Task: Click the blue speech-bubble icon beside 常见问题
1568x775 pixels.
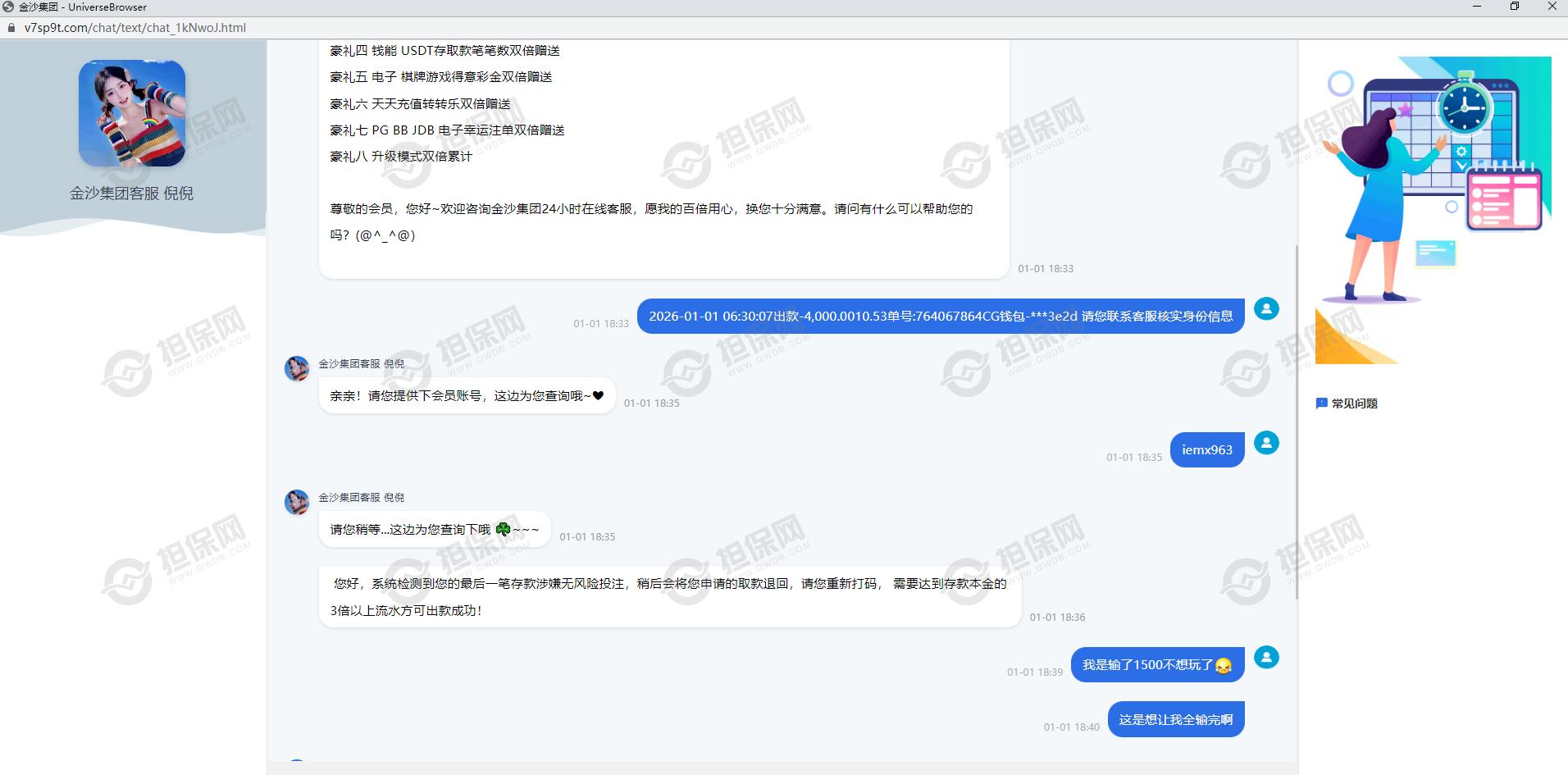Action: coord(1321,403)
